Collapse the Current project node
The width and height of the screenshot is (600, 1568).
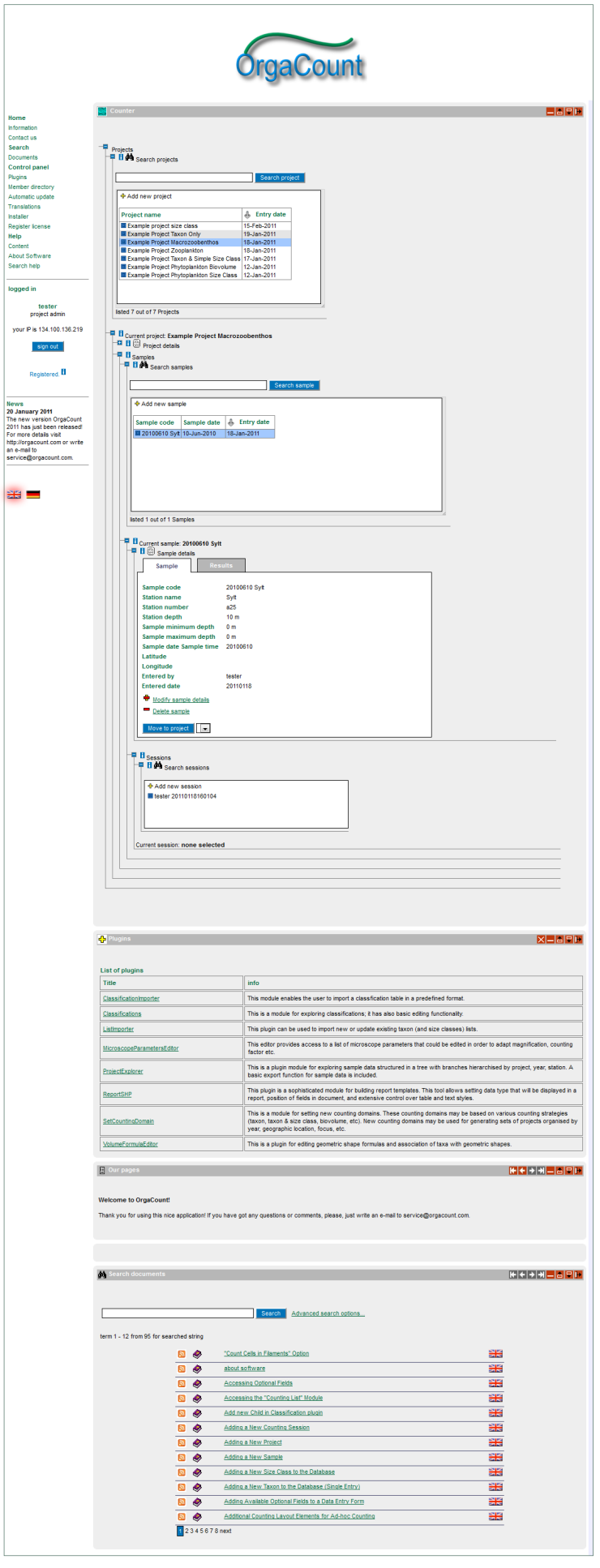(113, 333)
